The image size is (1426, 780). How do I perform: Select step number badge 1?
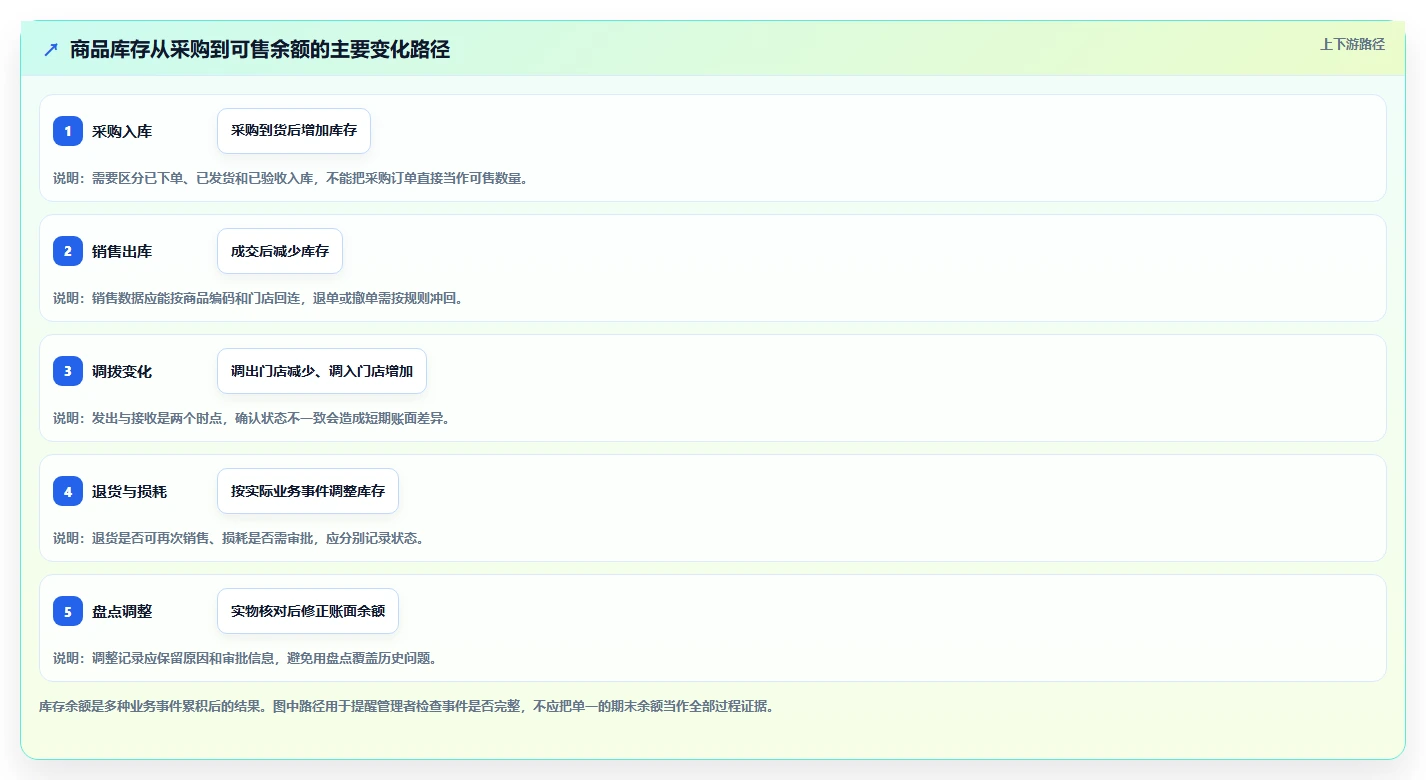tap(68, 131)
